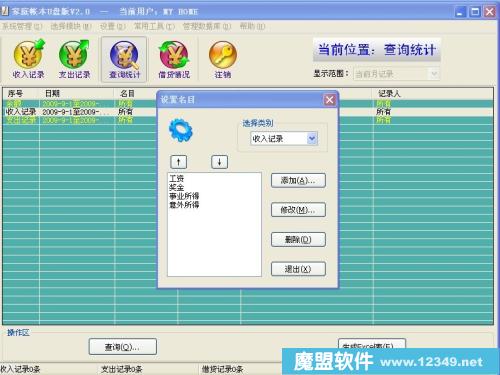Open the 显示范围 display range dropdown
The height and width of the screenshot is (375, 500).
point(434,74)
